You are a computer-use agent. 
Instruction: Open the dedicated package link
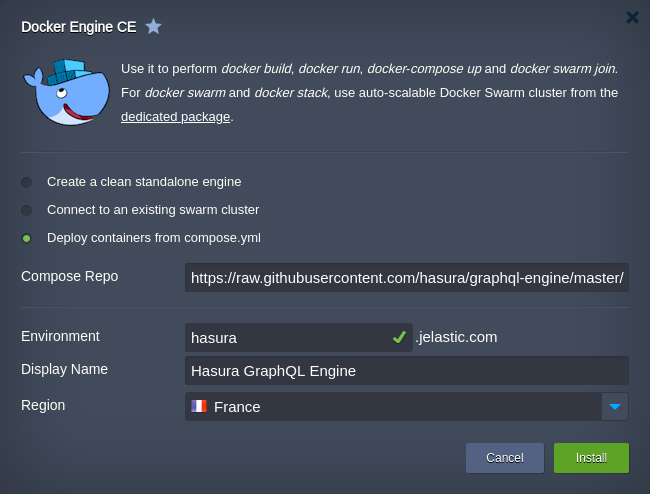pyautogui.click(x=175, y=117)
